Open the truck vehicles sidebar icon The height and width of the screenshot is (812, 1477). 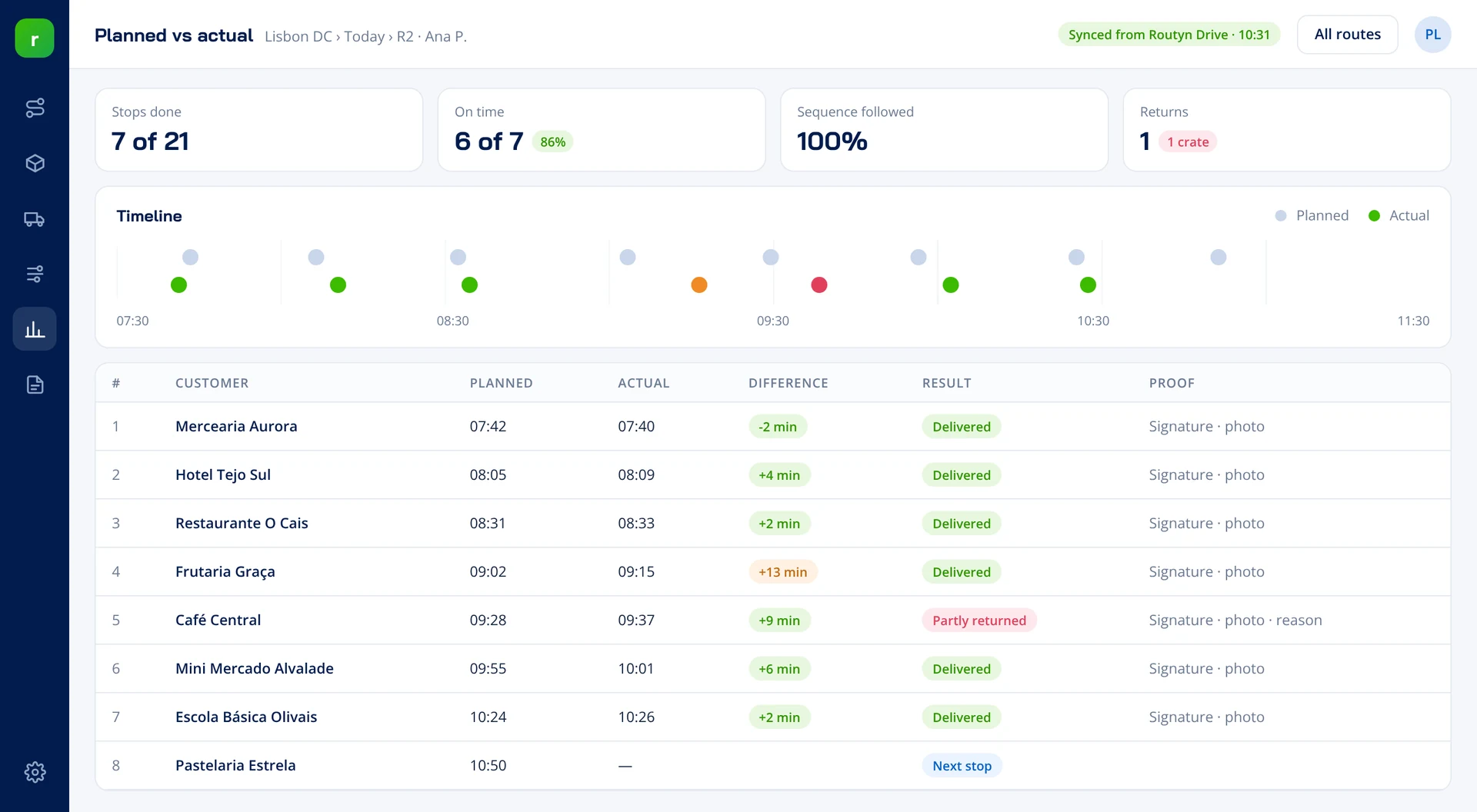pyautogui.click(x=35, y=219)
